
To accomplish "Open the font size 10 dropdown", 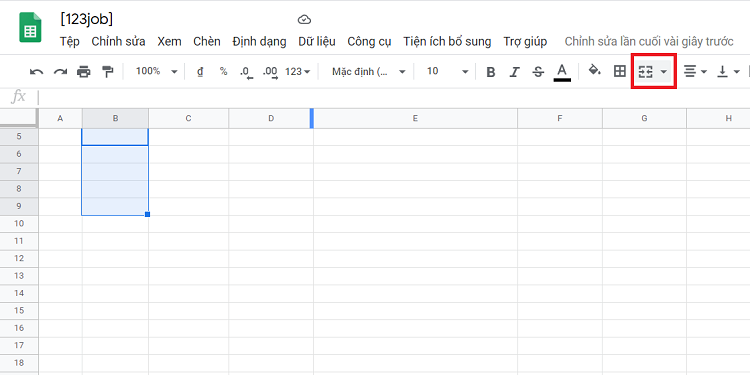I will click(447, 72).
